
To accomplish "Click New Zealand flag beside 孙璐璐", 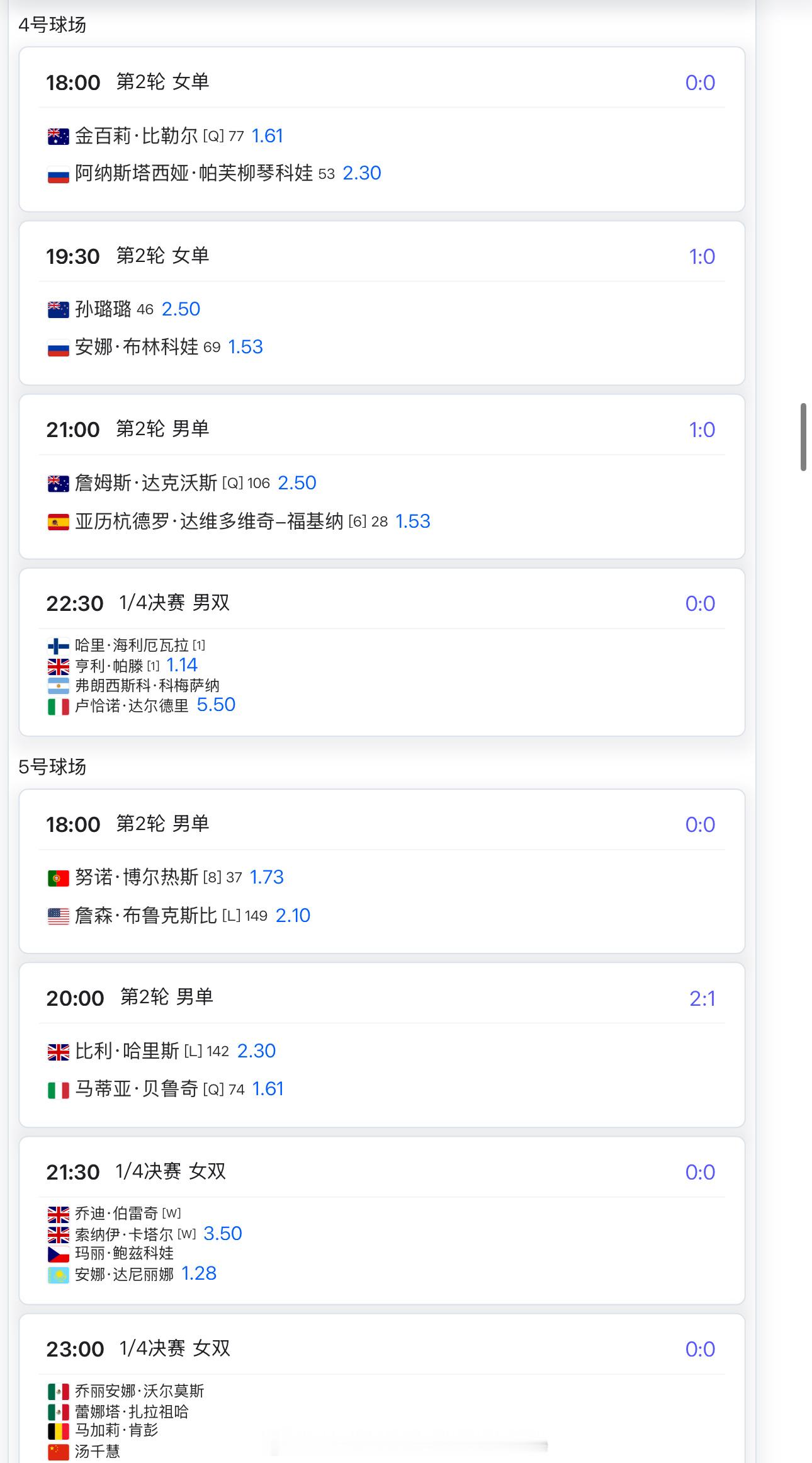I will tap(59, 310).
